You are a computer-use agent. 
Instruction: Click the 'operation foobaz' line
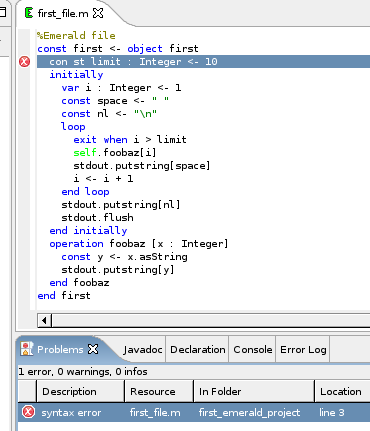coord(139,244)
